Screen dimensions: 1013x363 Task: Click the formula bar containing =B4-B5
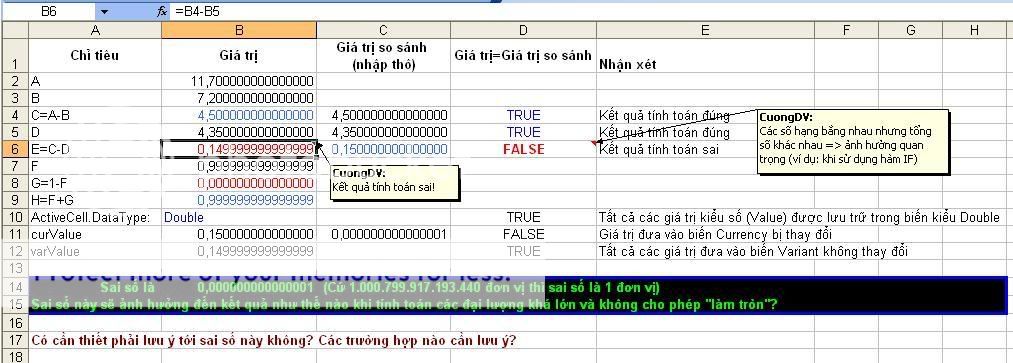(591, 11)
